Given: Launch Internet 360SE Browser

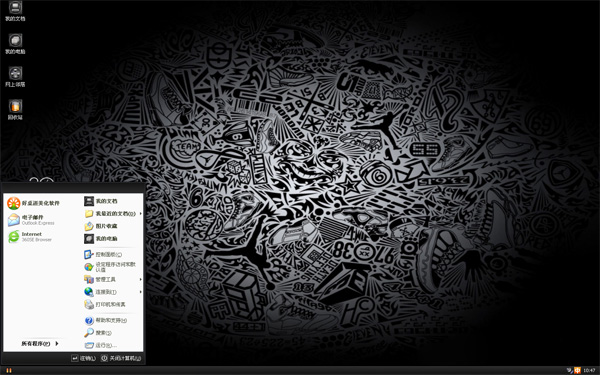Looking at the screenshot, I should pyautogui.click(x=30, y=236).
